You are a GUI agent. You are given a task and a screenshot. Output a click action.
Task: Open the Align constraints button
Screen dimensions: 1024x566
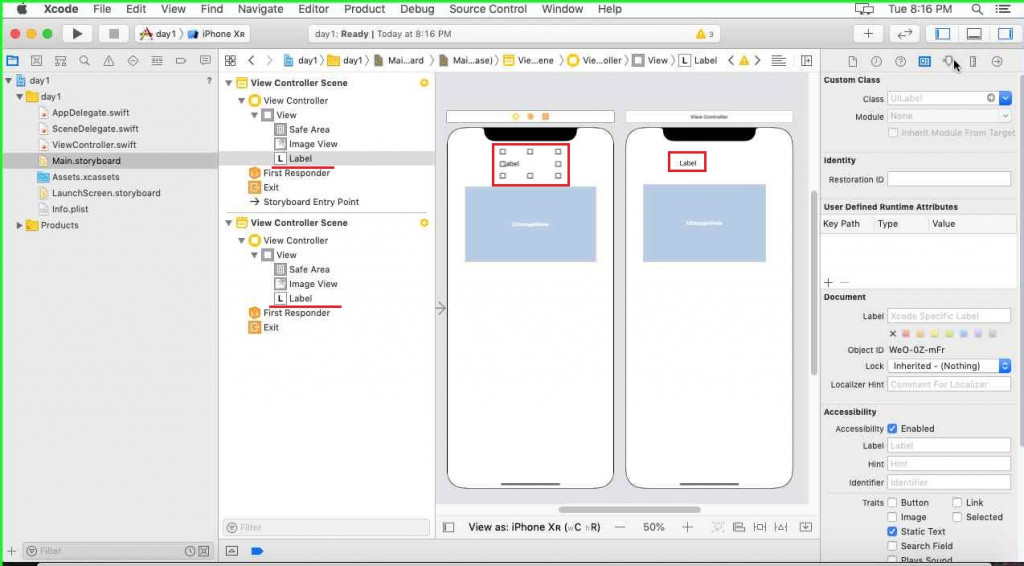pos(739,527)
